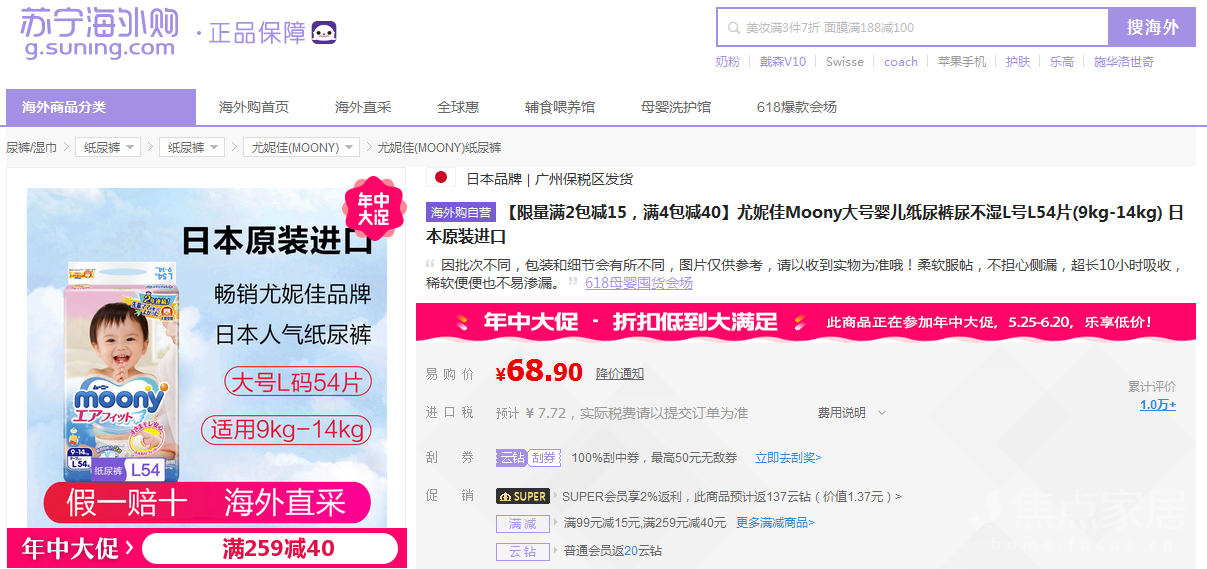1207x569 pixels.
Task: Expand the 费用说明 tax explanation
Action: (x=852, y=413)
